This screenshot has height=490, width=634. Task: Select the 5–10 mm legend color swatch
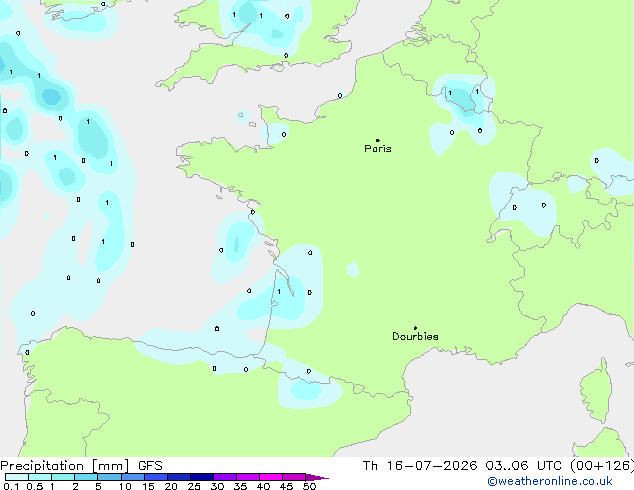pos(110,477)
